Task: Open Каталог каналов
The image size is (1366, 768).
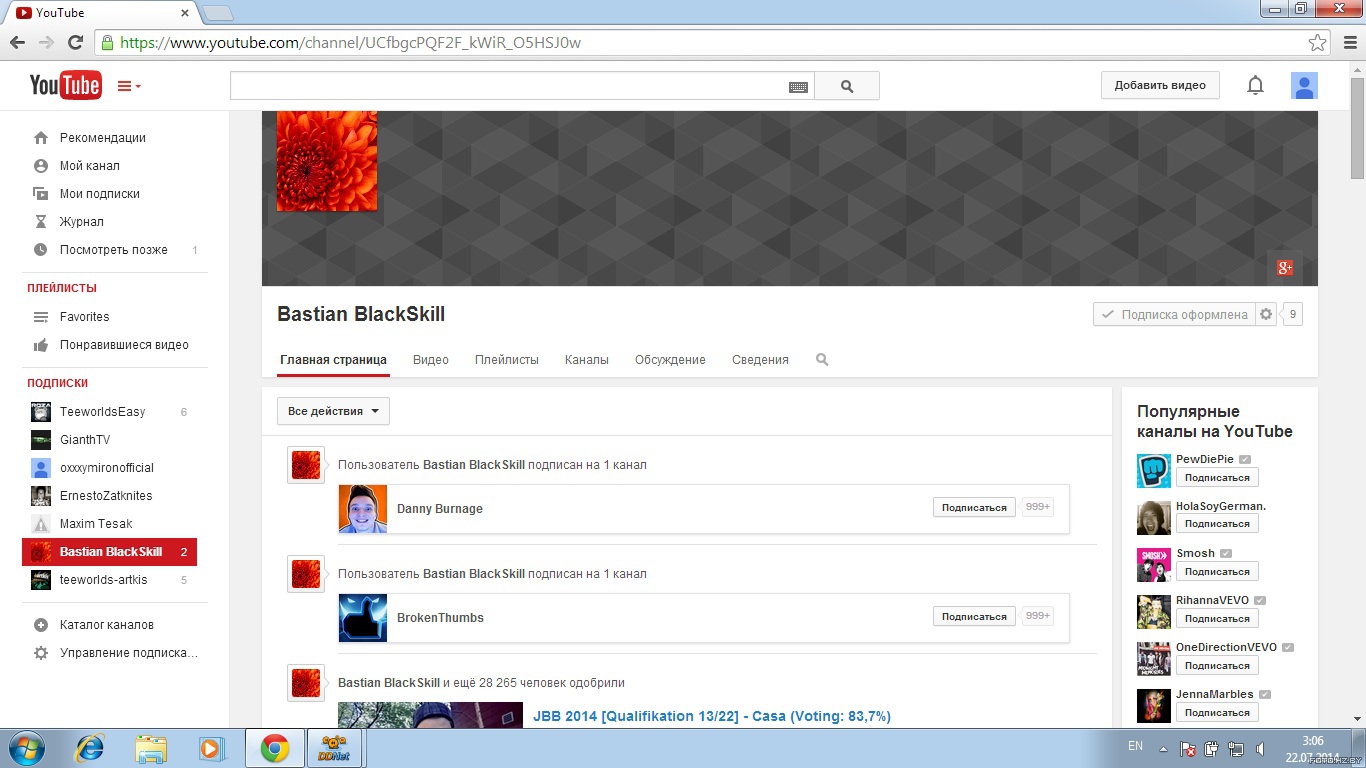Action: pyautogui.click(x=106, y=625)
